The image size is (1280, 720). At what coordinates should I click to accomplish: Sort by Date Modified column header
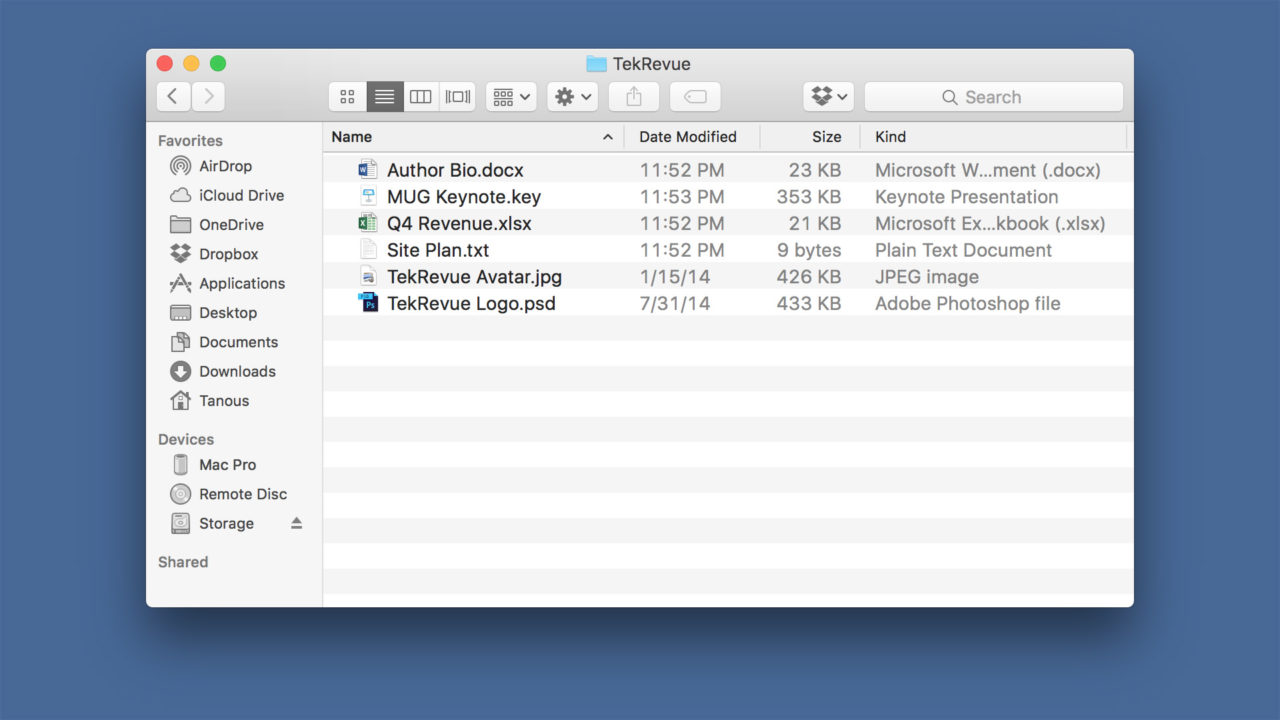click(688, 137)
